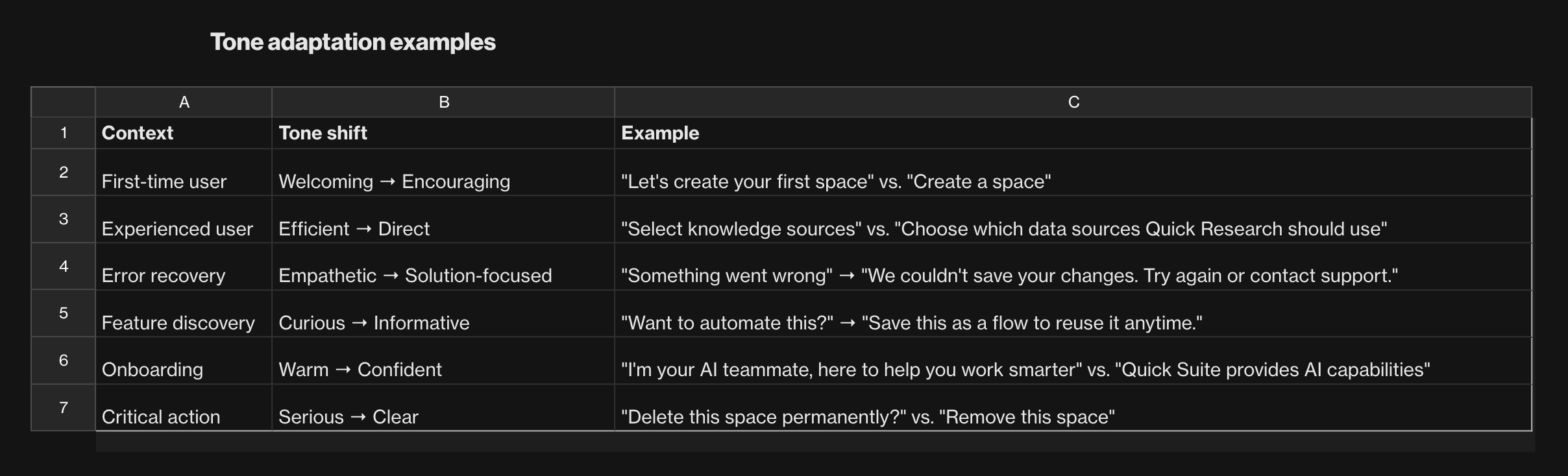Select column A header
Screen dimensions: 1568x476
pos(184,102)
